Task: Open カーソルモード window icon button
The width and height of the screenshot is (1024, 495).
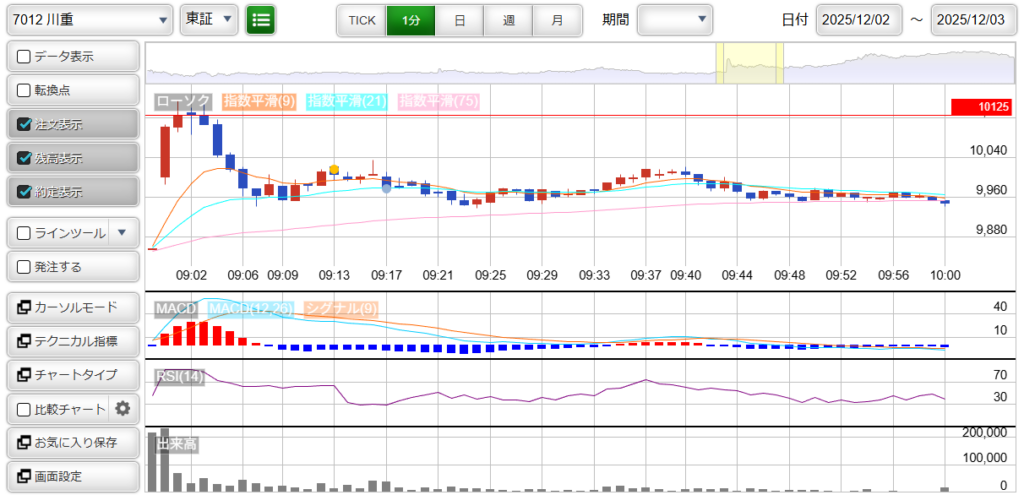Action: click(72, 307)
